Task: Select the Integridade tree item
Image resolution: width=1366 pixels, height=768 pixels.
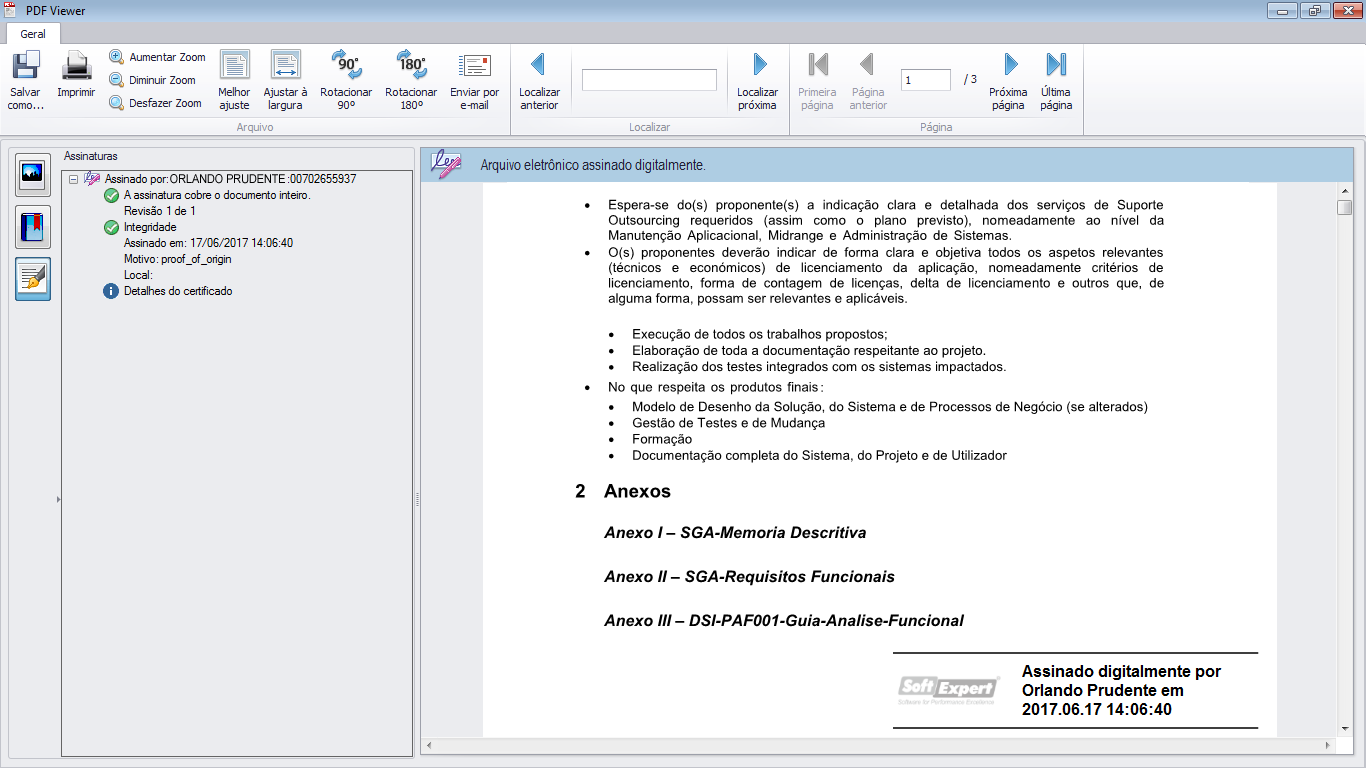Action: (x=149, y=227)
